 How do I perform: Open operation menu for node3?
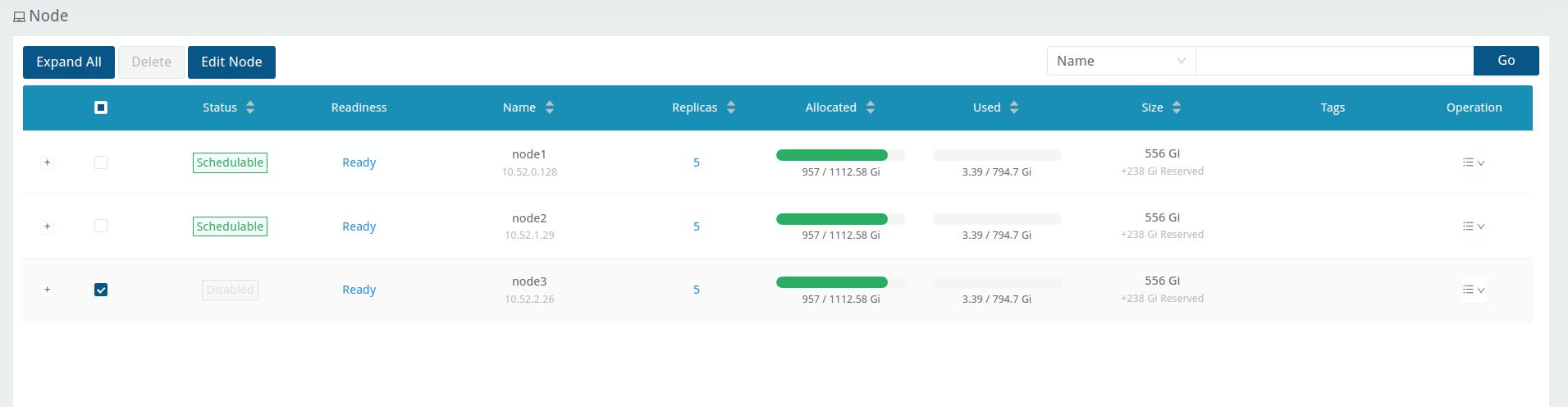[1474, 290]
